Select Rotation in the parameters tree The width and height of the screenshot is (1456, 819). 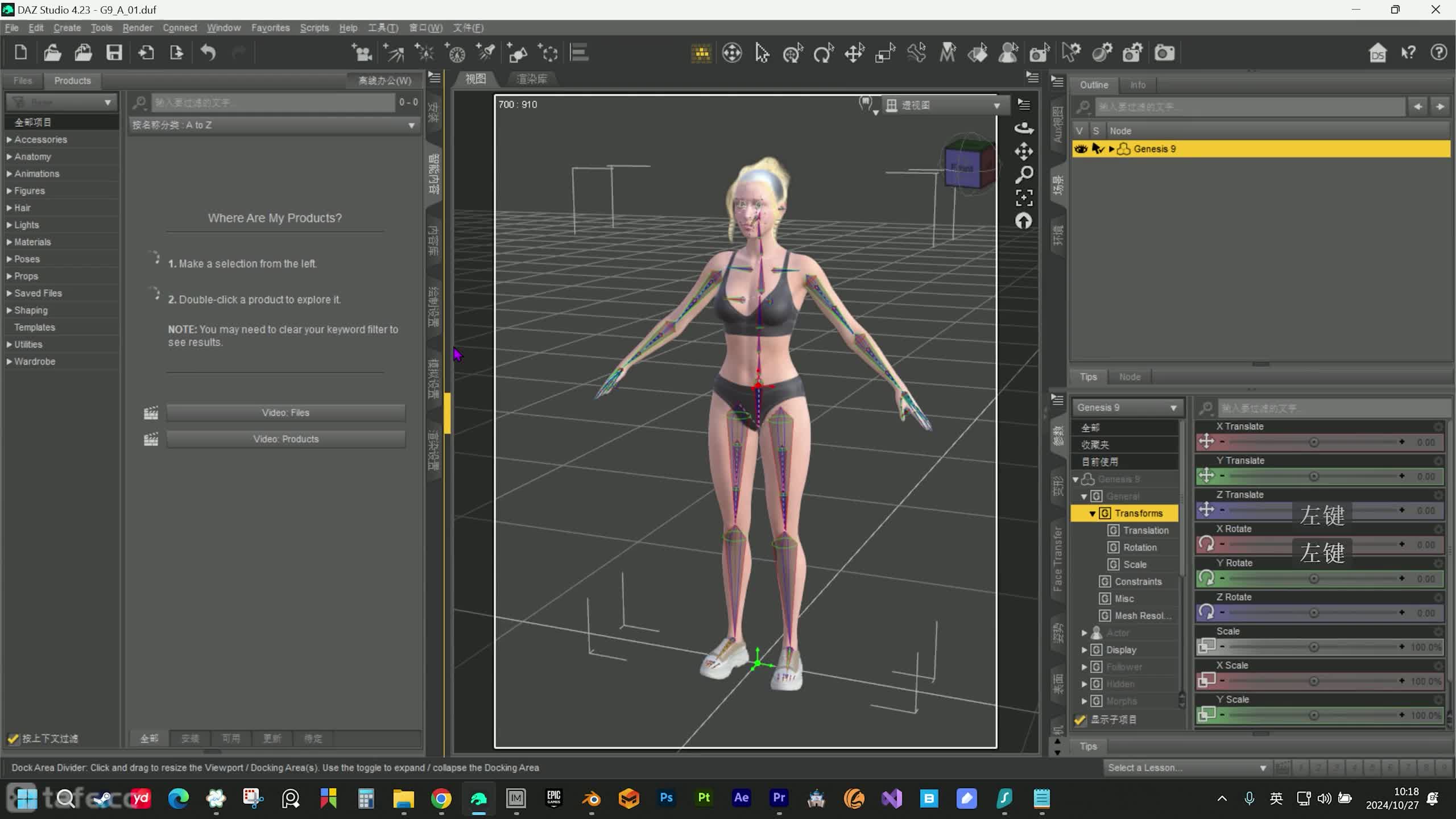[1140, 547]
